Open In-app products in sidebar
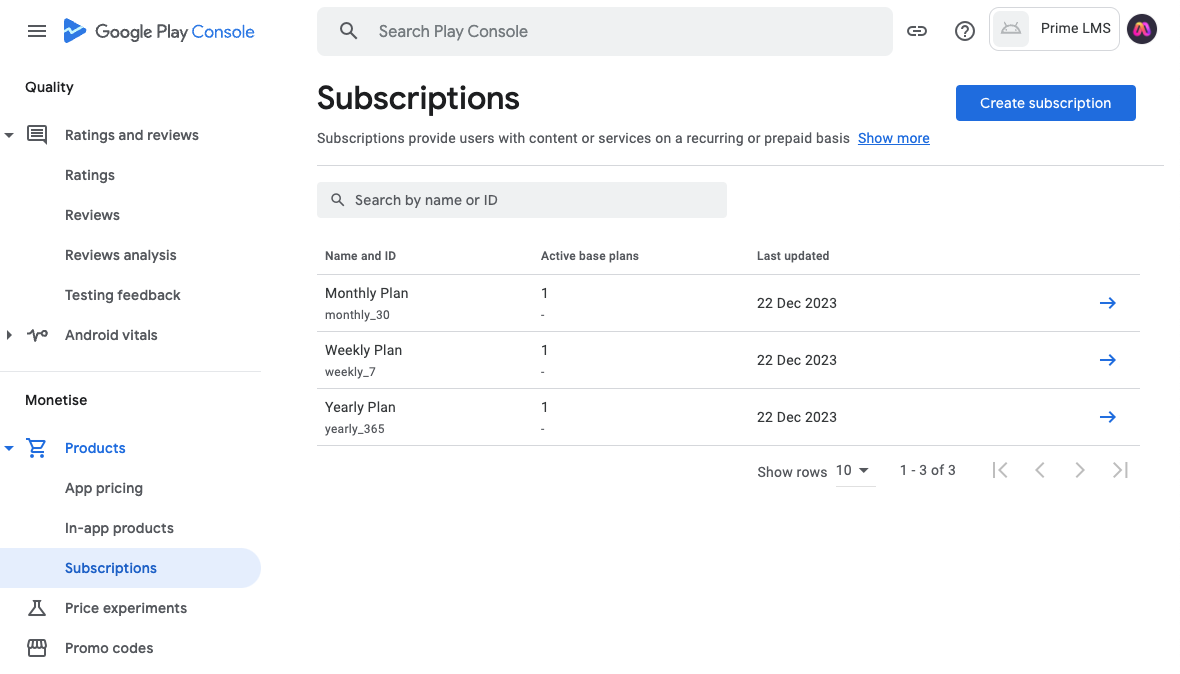Screen dimensions: 1180x674 (119, 528)
